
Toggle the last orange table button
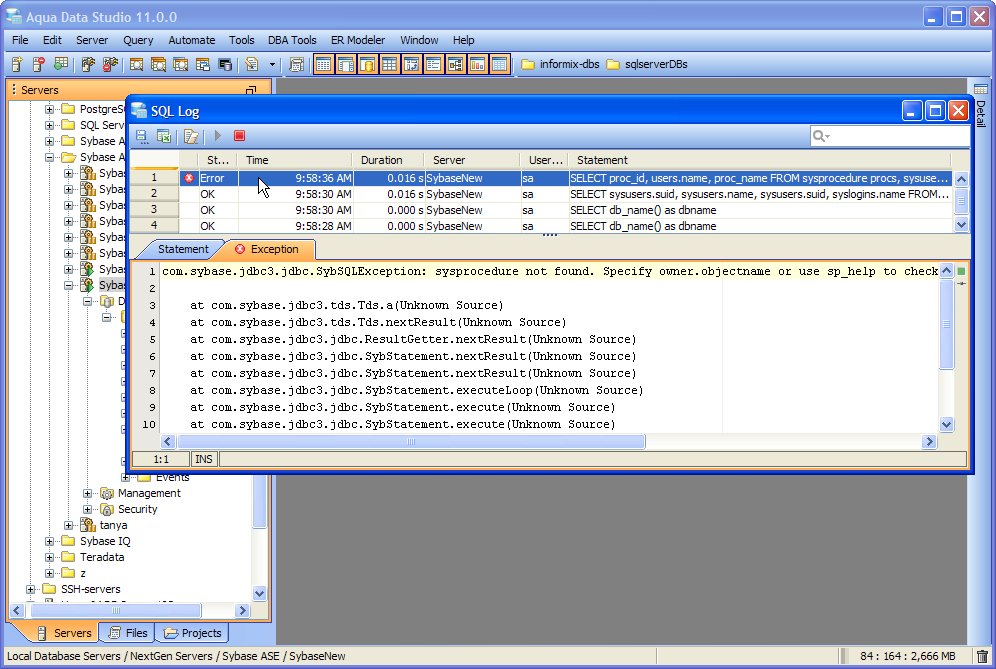500,64
